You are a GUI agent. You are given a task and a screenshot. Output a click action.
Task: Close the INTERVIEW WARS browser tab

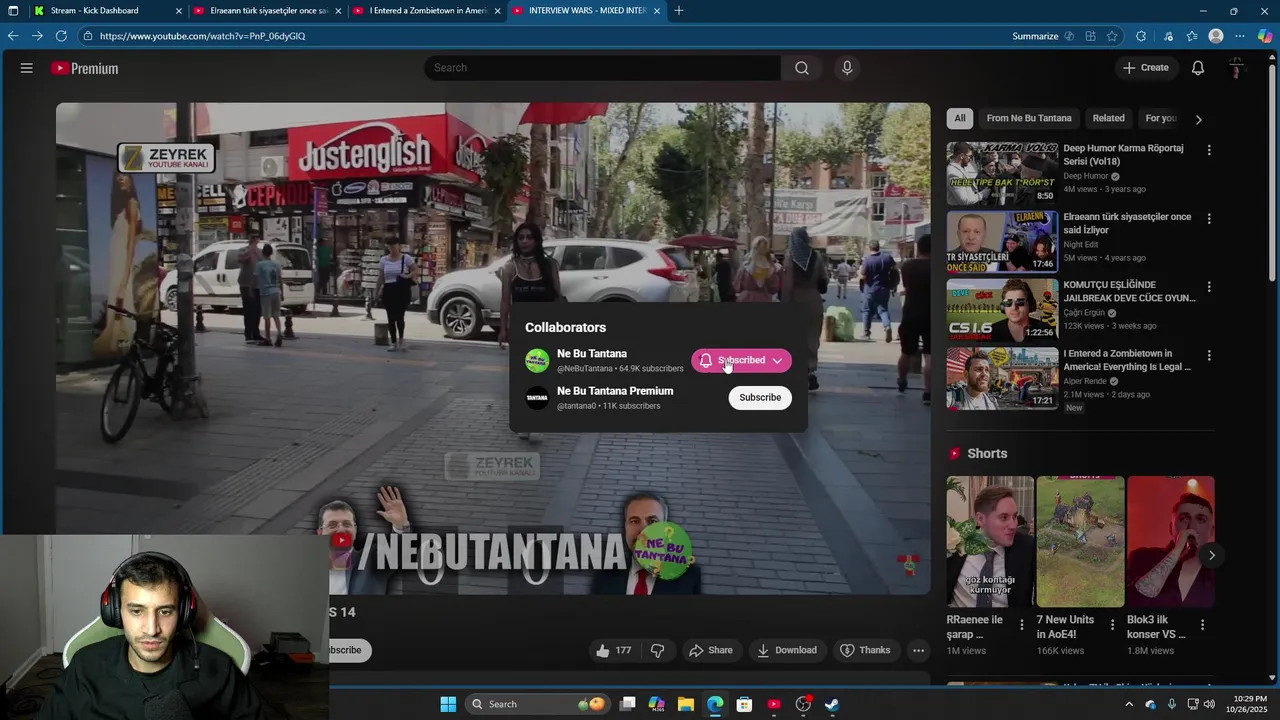657,11
